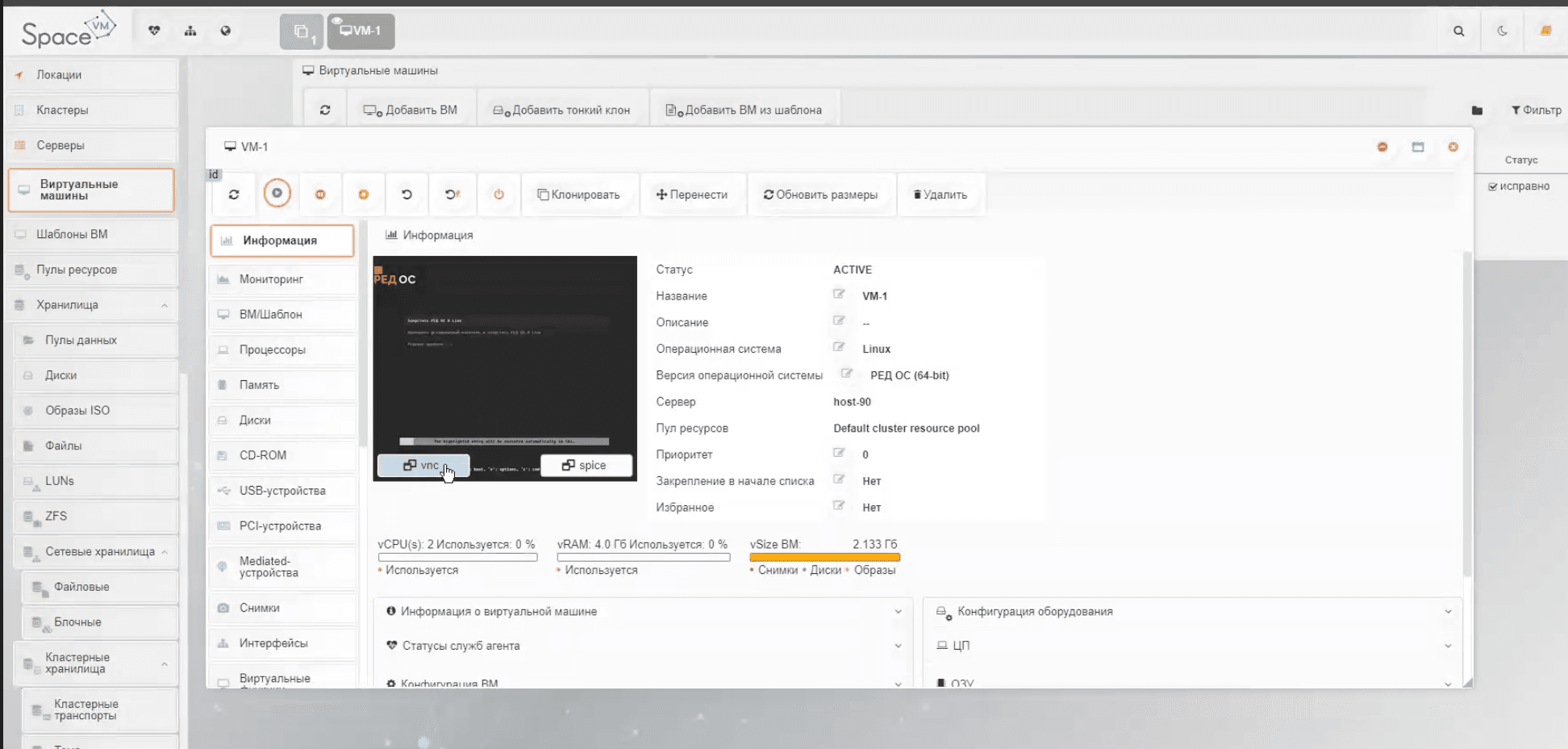Edit Закрепление в начале списка value
The height and width of the screenshot is (749, 1568).
coord(839,479)
